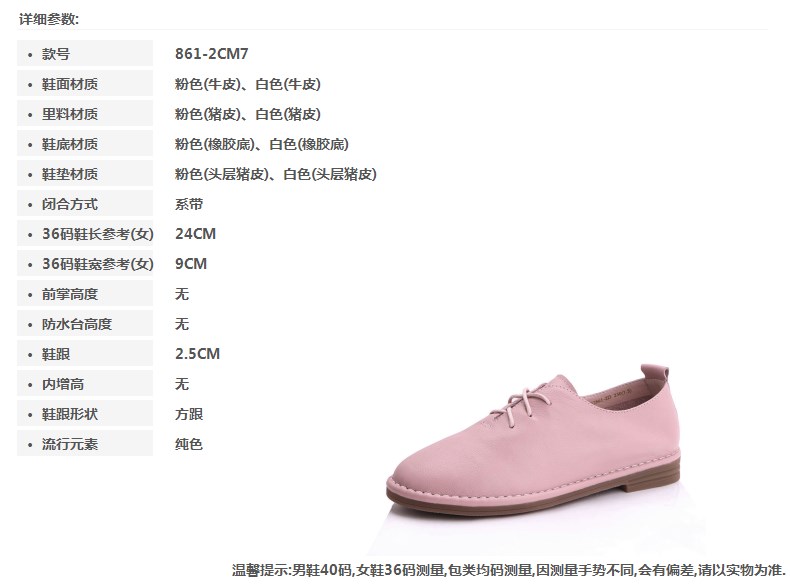Select the 鞋底材质 label row
Viewport: 790px width, 587px height.
click(85, 144)
